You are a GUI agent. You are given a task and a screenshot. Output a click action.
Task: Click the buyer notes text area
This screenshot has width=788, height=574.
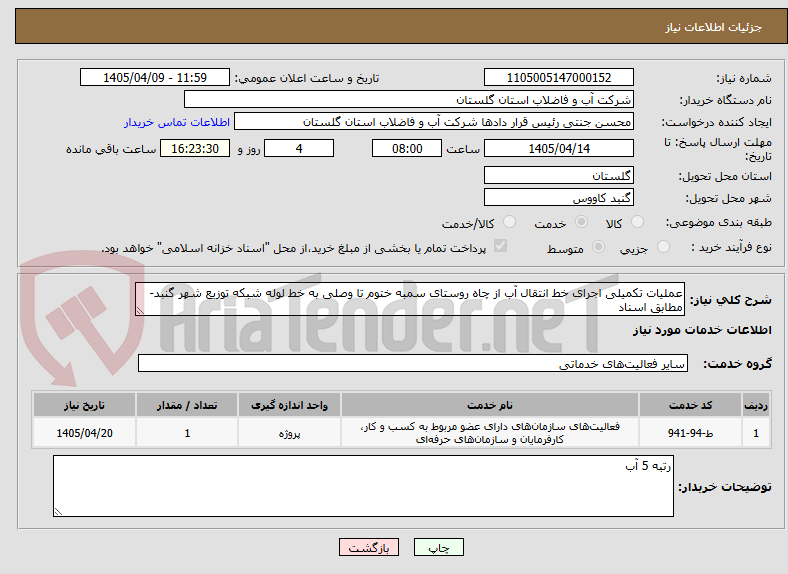pyautogui.click(x=363, y=486)
